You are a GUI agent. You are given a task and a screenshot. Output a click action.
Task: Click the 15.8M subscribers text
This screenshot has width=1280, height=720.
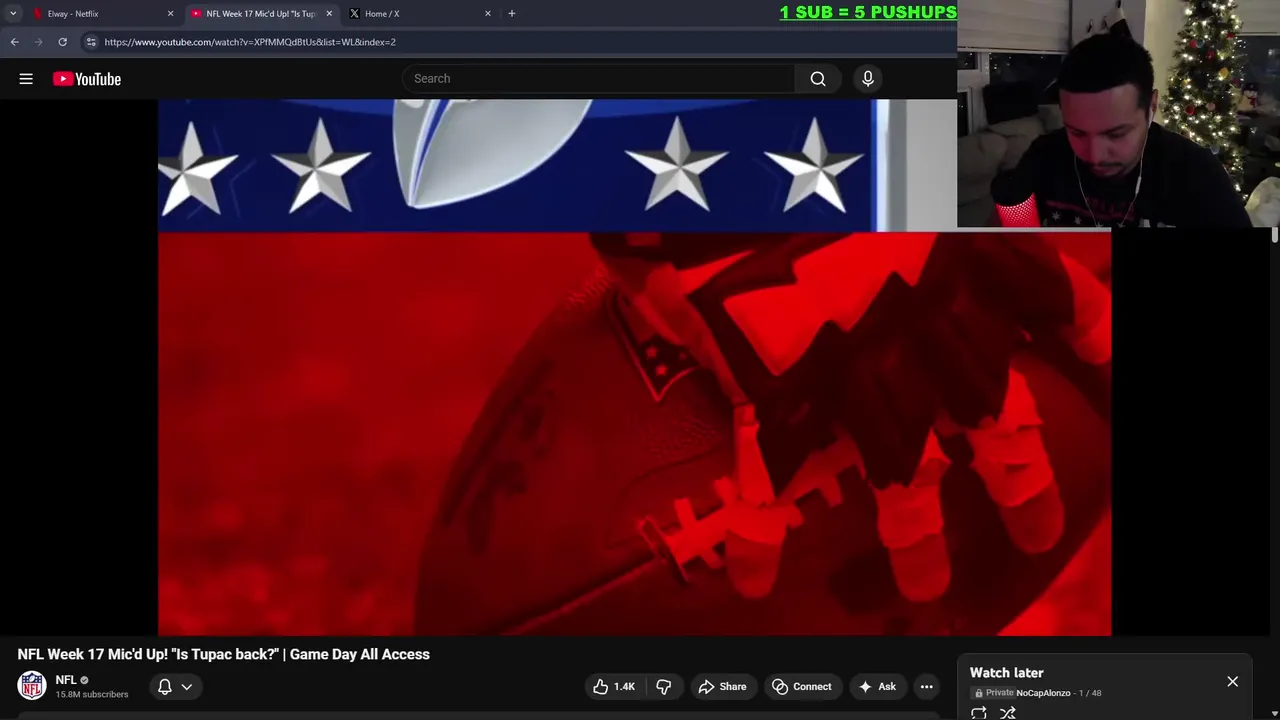[x=92, y=694]
